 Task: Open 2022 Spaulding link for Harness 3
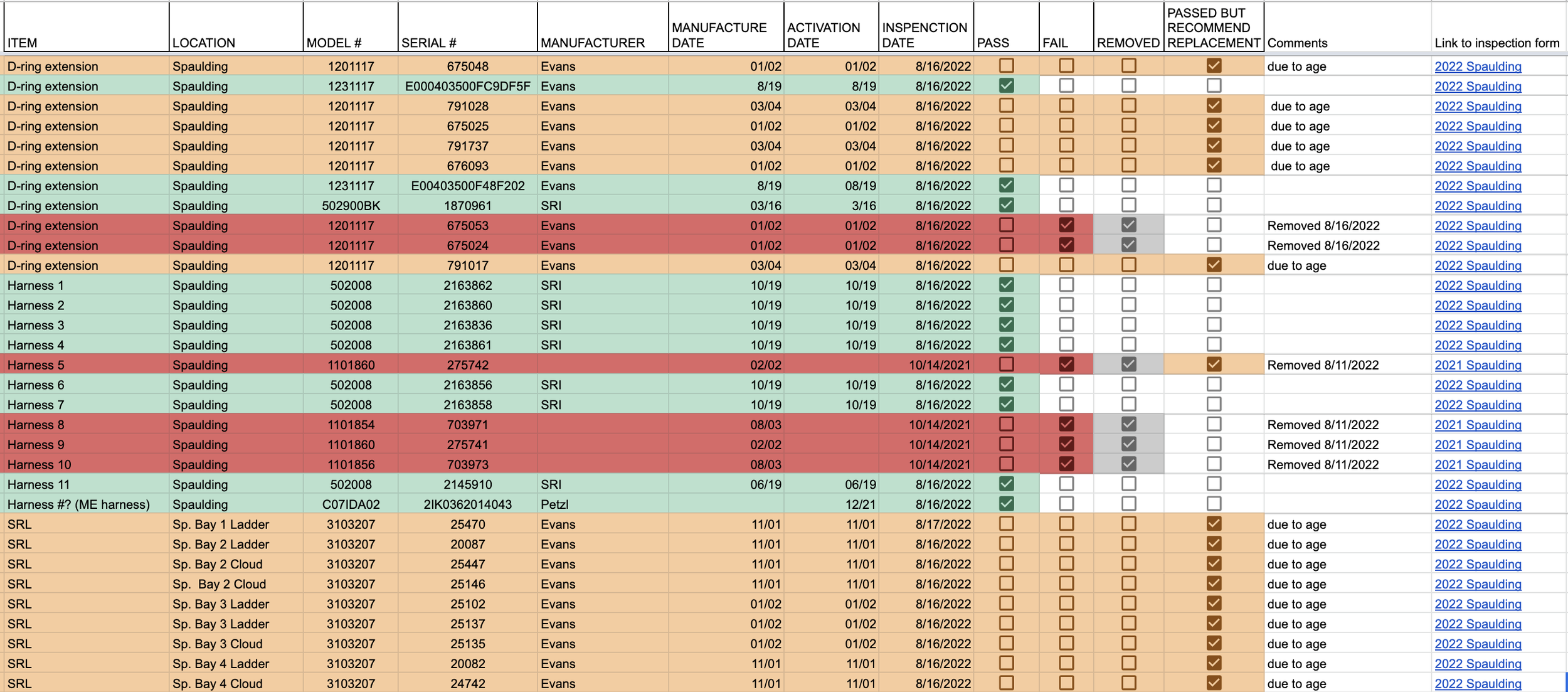[x=1478, y=326]
